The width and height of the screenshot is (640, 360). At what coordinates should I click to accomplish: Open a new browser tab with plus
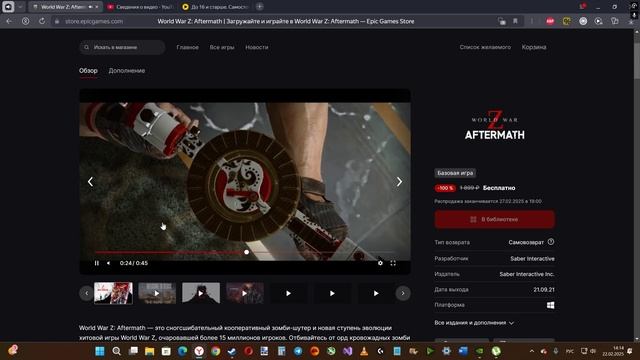[260, 7]
